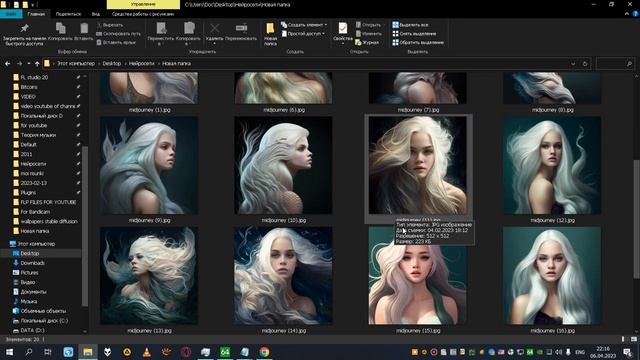Click Select all in the ribbon
Screen dimensions: 640x360
pos(410,25)
